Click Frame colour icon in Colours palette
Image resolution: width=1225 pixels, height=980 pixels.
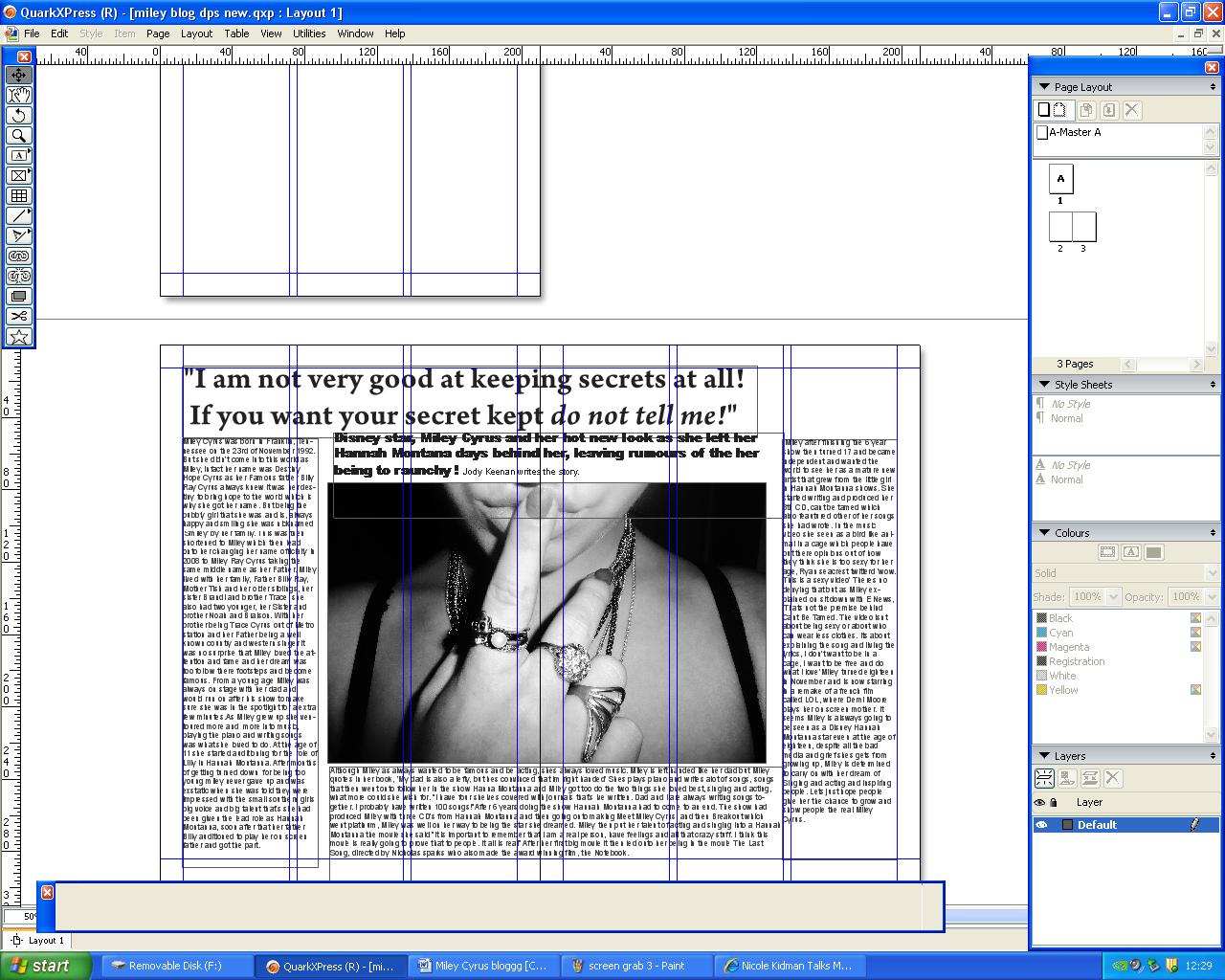click(1107, 552)
